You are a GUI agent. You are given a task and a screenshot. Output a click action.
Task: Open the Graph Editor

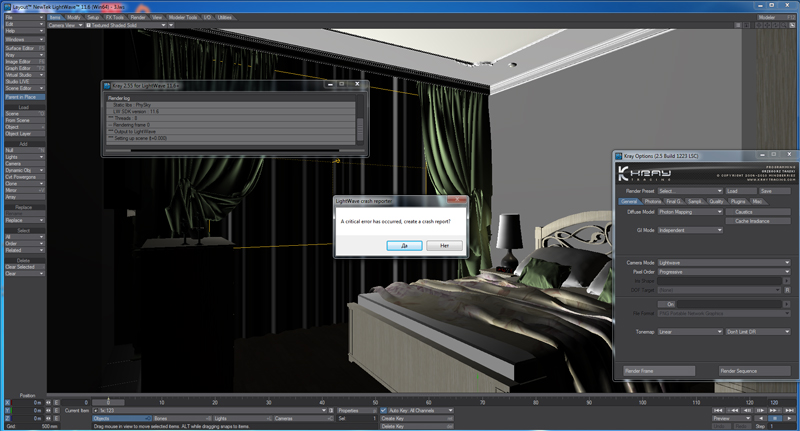click(23, 67)
